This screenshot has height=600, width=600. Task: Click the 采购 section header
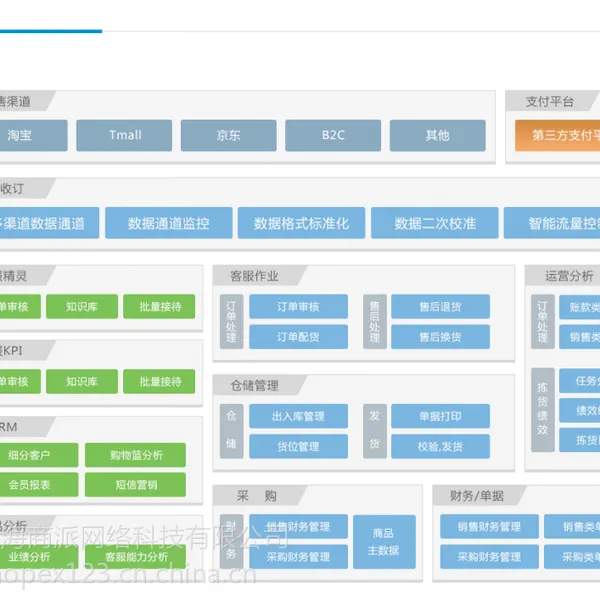coord(256,496)
